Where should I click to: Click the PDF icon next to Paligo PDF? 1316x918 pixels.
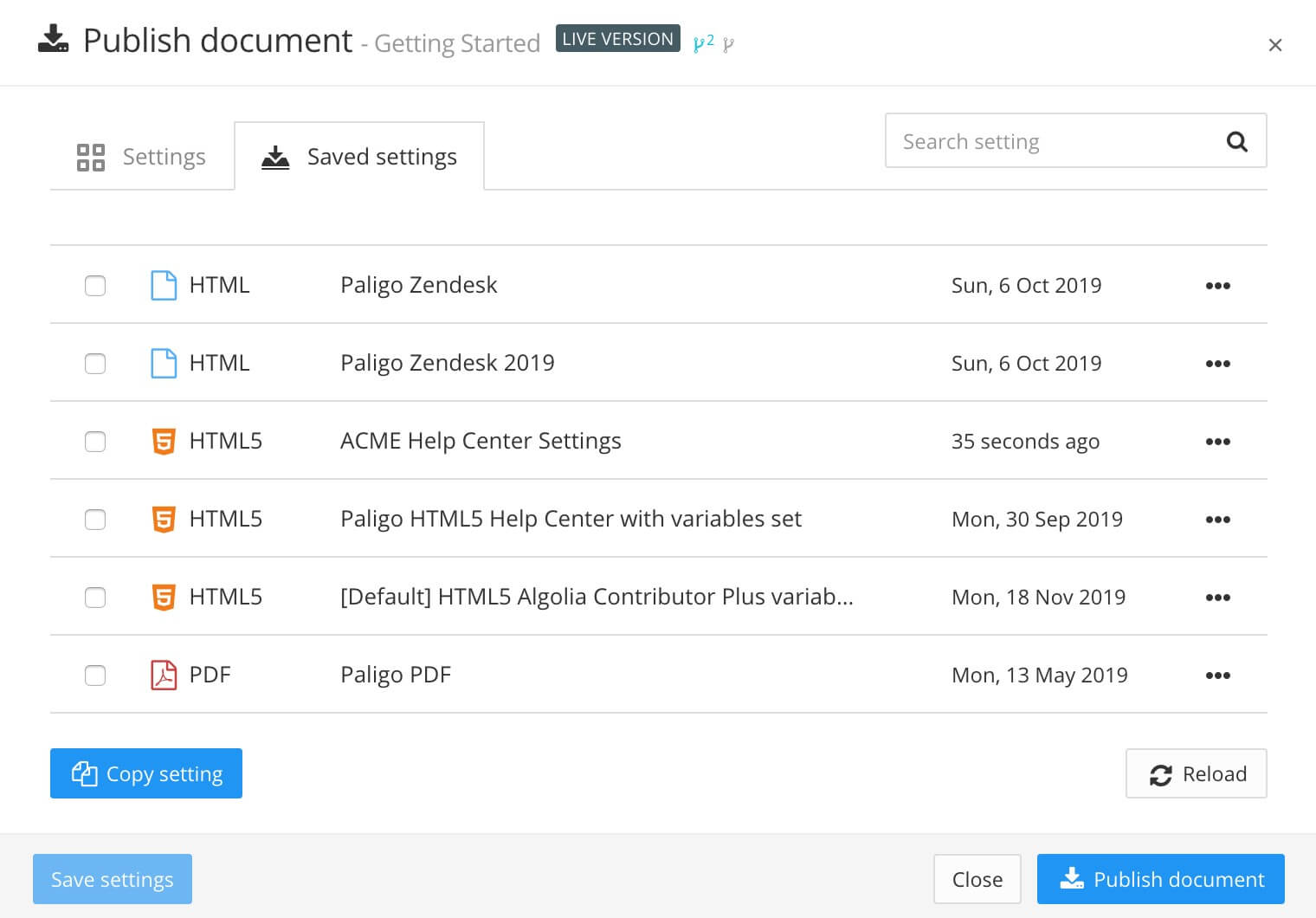(163, 675)
